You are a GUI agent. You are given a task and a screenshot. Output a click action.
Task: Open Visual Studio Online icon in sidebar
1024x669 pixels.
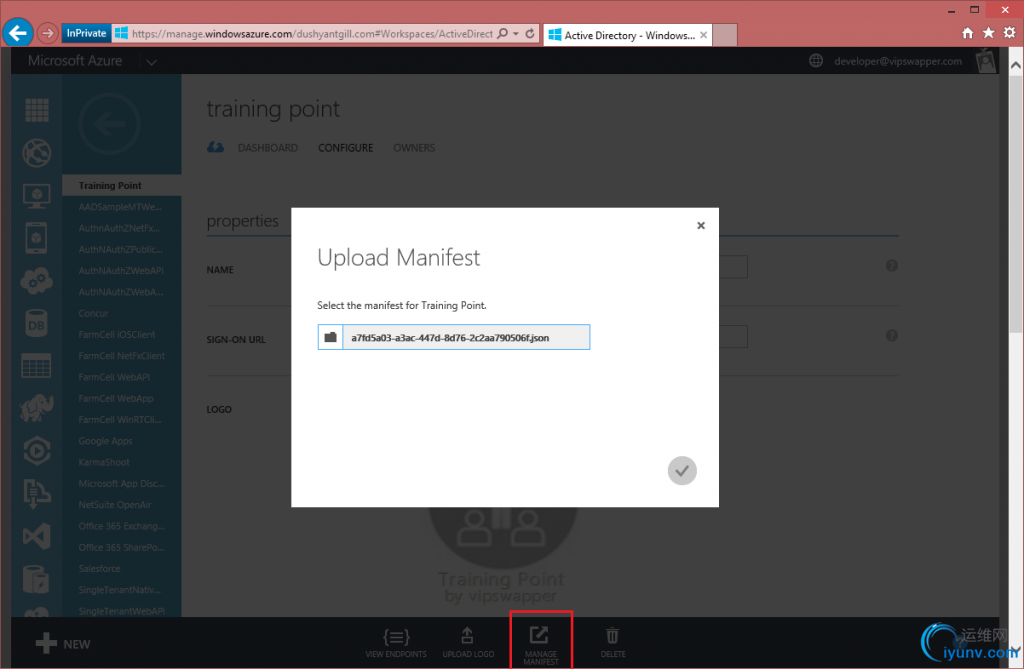tap(37, 536)
